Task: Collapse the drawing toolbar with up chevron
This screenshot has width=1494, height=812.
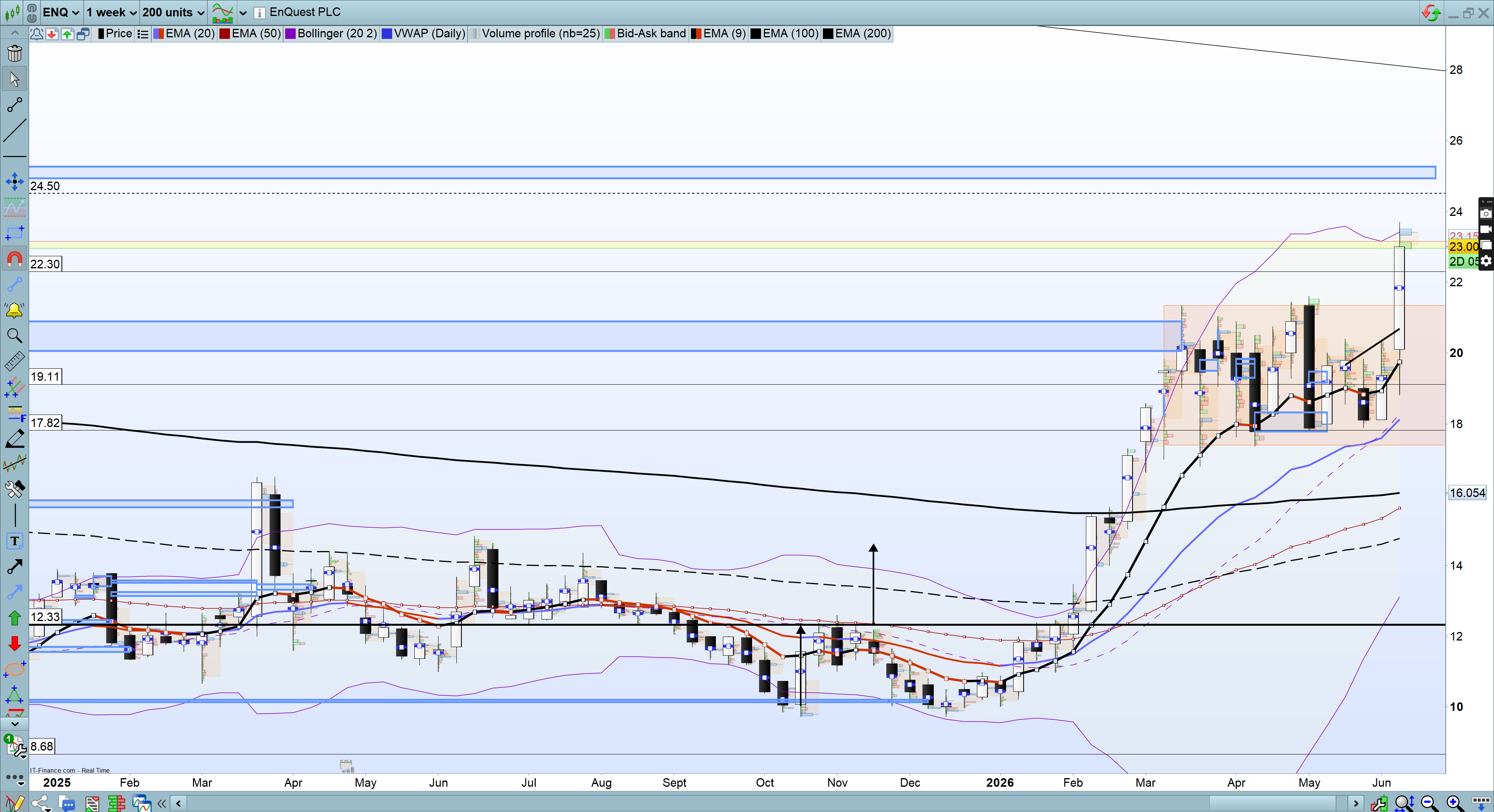Action: 14,32
